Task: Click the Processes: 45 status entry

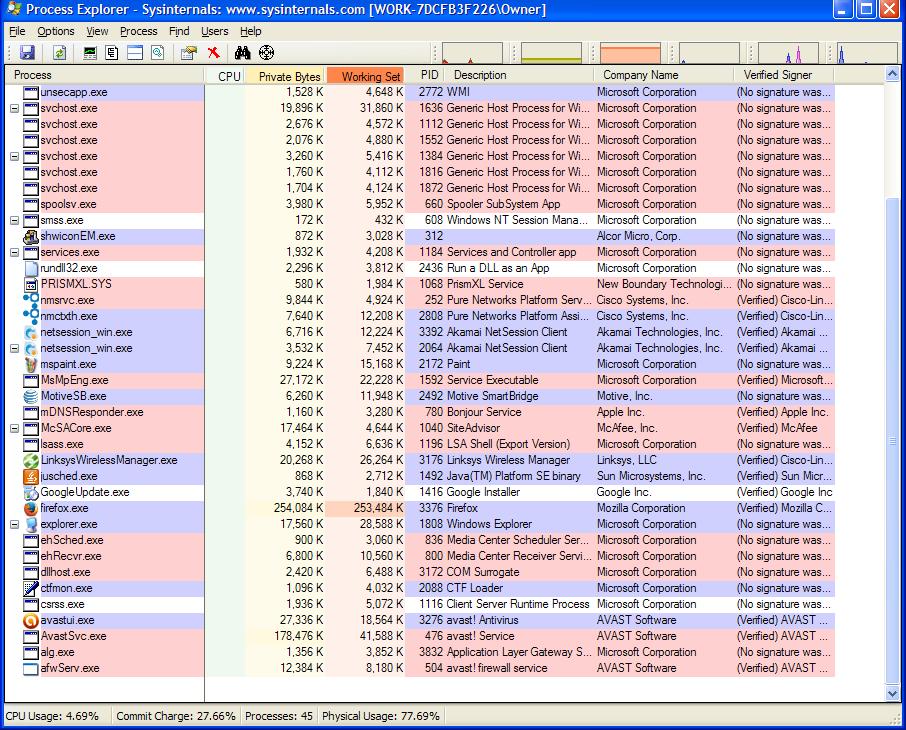Action: coord(279,716)
